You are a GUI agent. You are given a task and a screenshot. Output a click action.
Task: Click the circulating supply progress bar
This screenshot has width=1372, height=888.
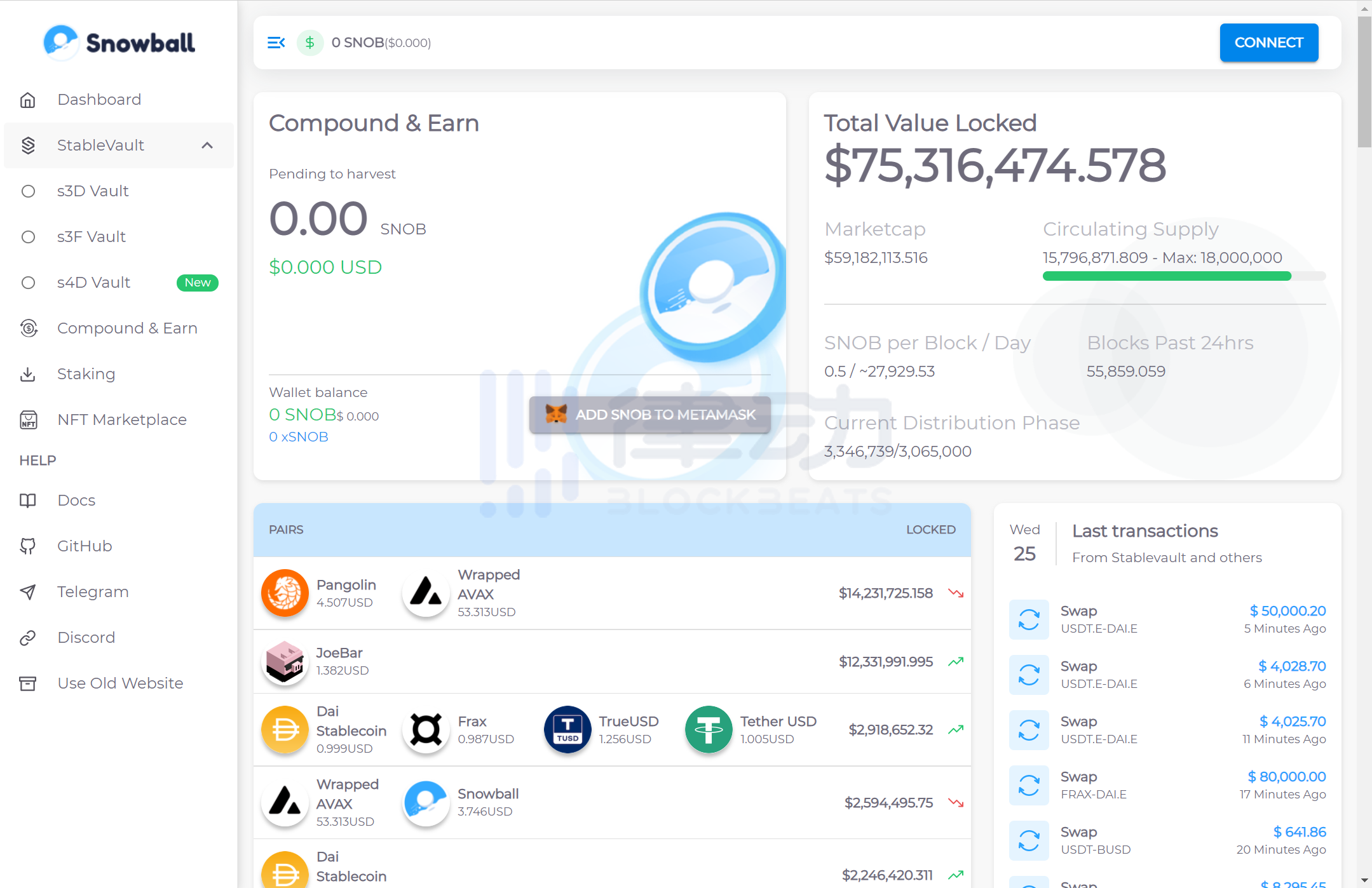click(x=1185, y=276)
